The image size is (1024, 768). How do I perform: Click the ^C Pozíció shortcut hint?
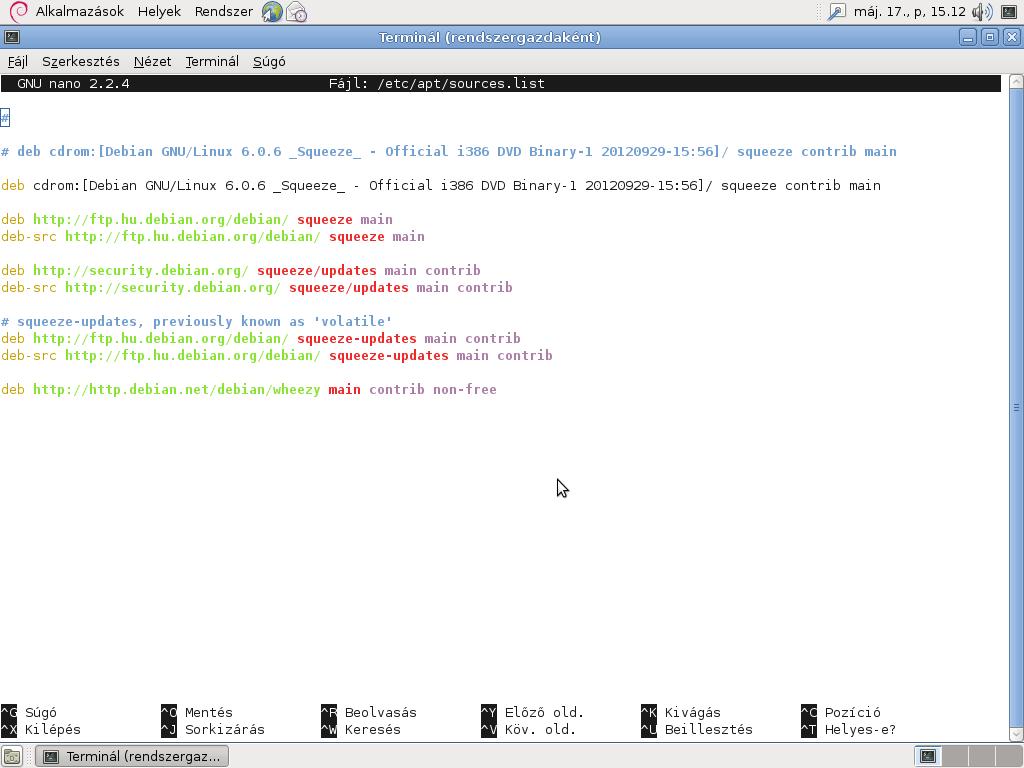[x=840, y=712]
